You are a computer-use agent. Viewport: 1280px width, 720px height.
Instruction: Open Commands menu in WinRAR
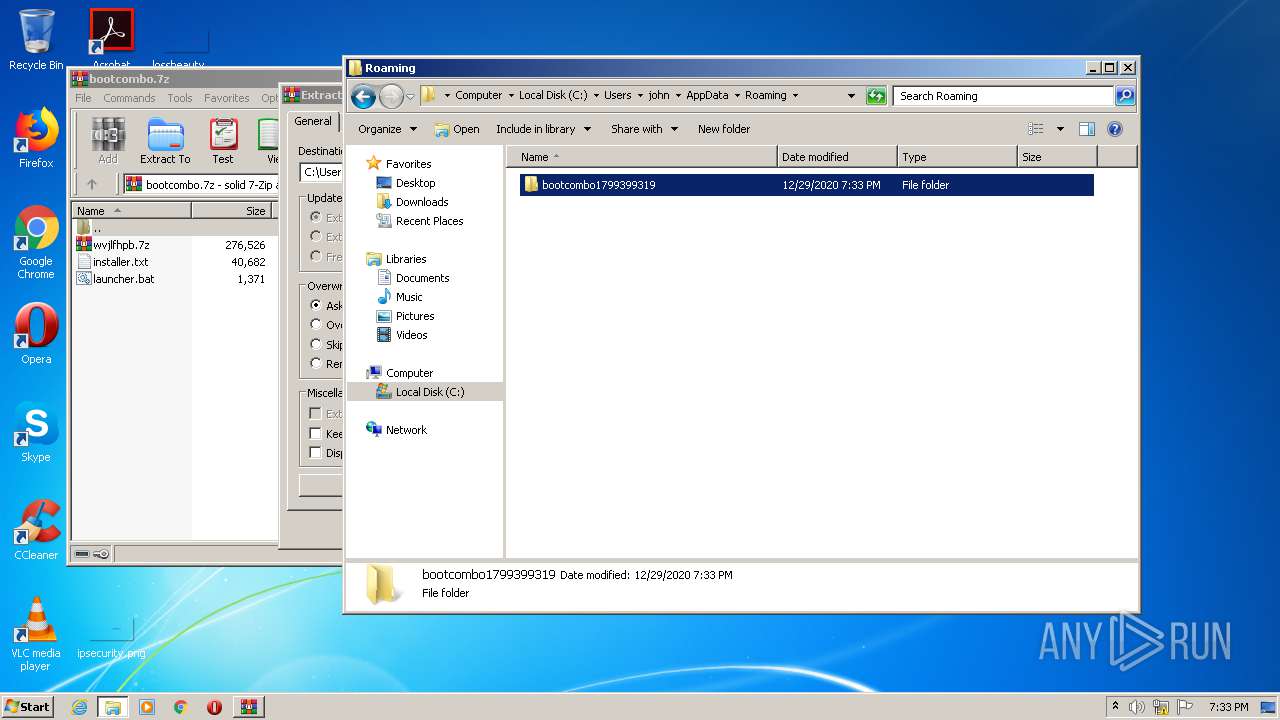pyautogui.click(x=129, y=98)
